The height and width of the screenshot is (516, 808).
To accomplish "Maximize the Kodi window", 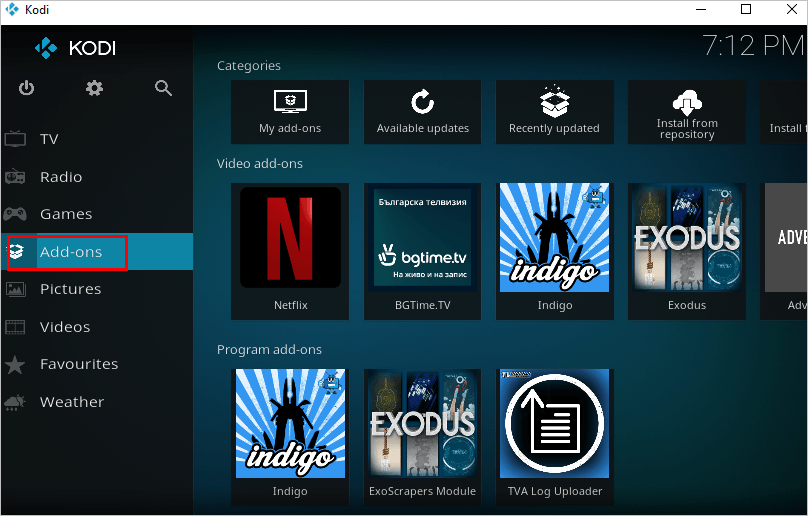I will coord(746,10).
